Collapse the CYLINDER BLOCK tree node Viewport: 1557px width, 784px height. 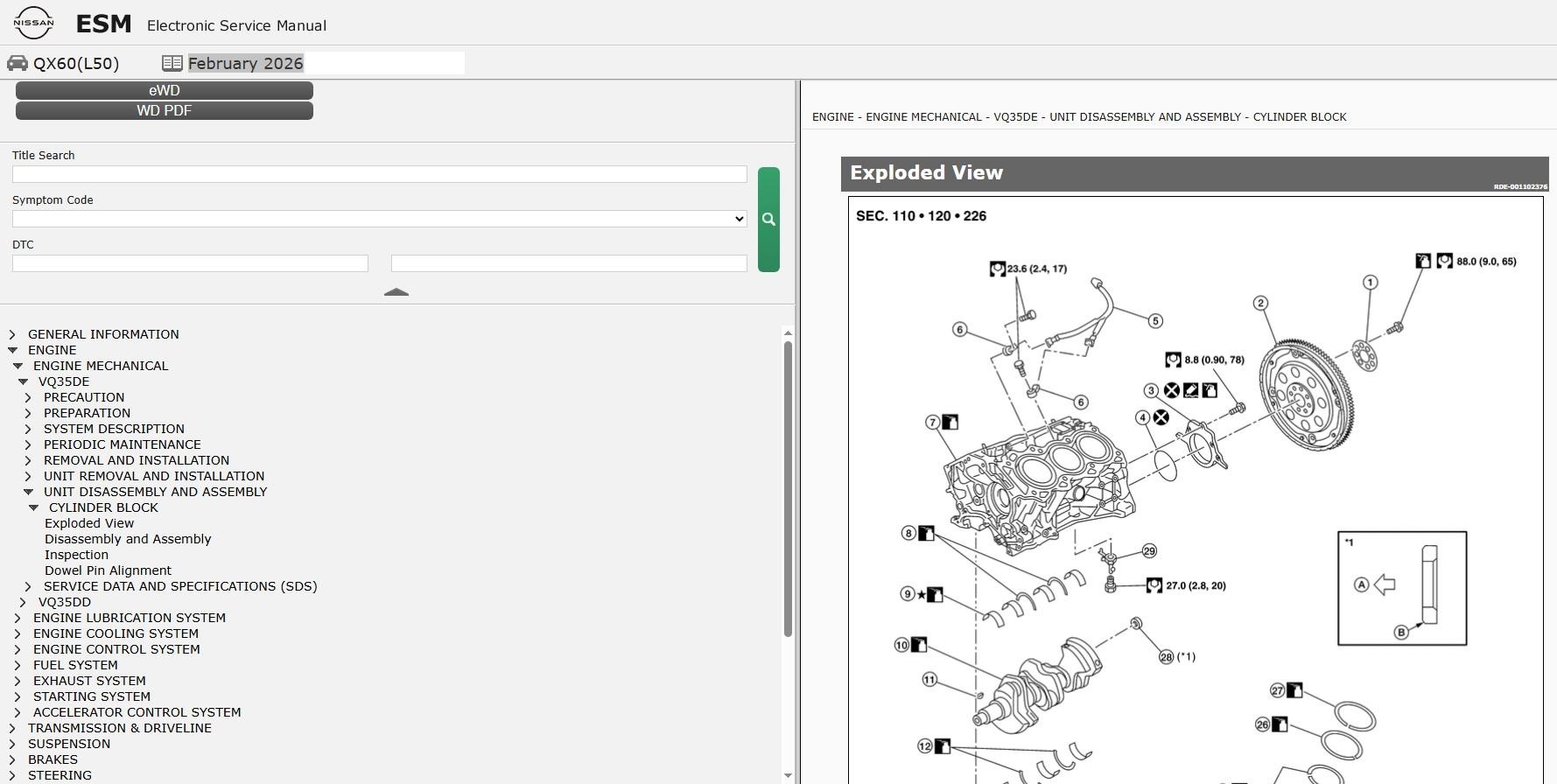pos(34,507)
